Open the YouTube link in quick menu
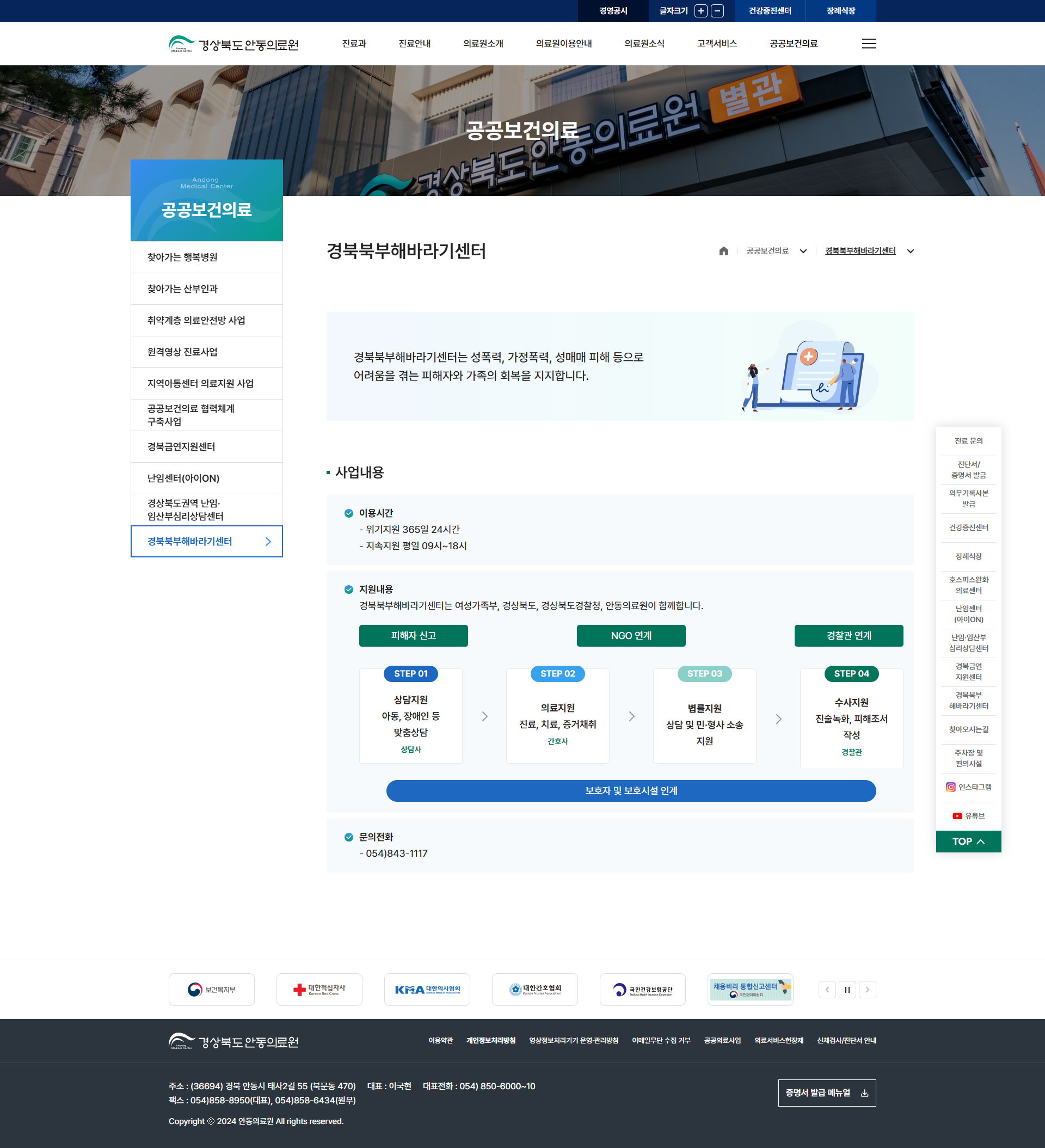 tap(968, 816)
